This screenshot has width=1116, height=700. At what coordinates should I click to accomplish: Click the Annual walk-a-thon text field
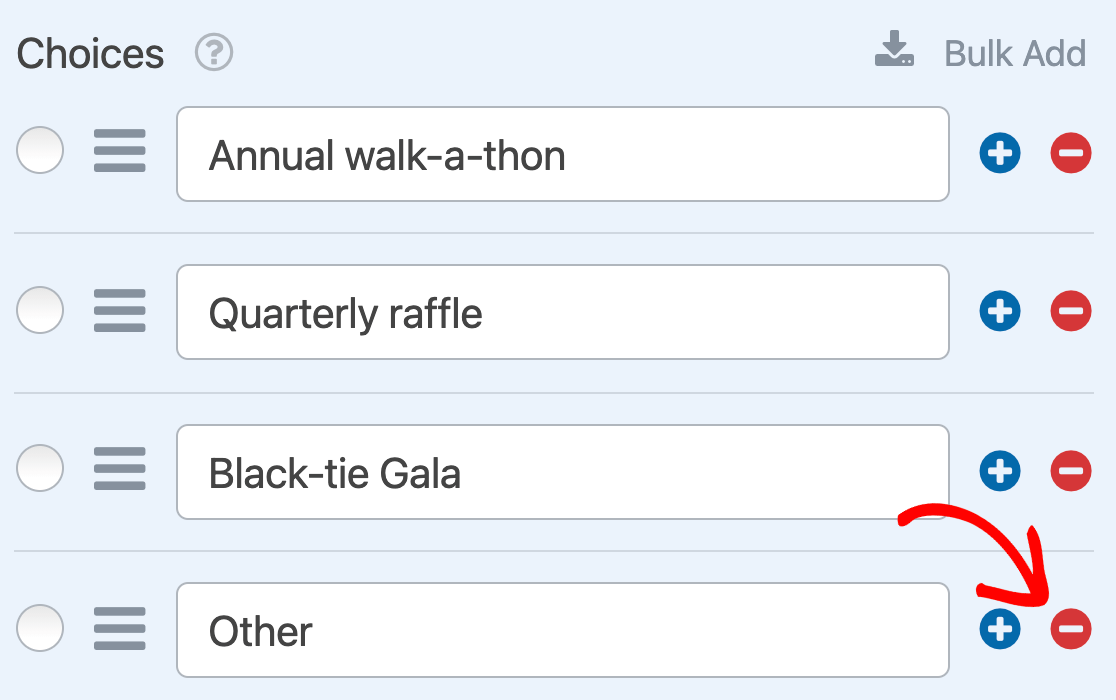[x=563, y=154]
